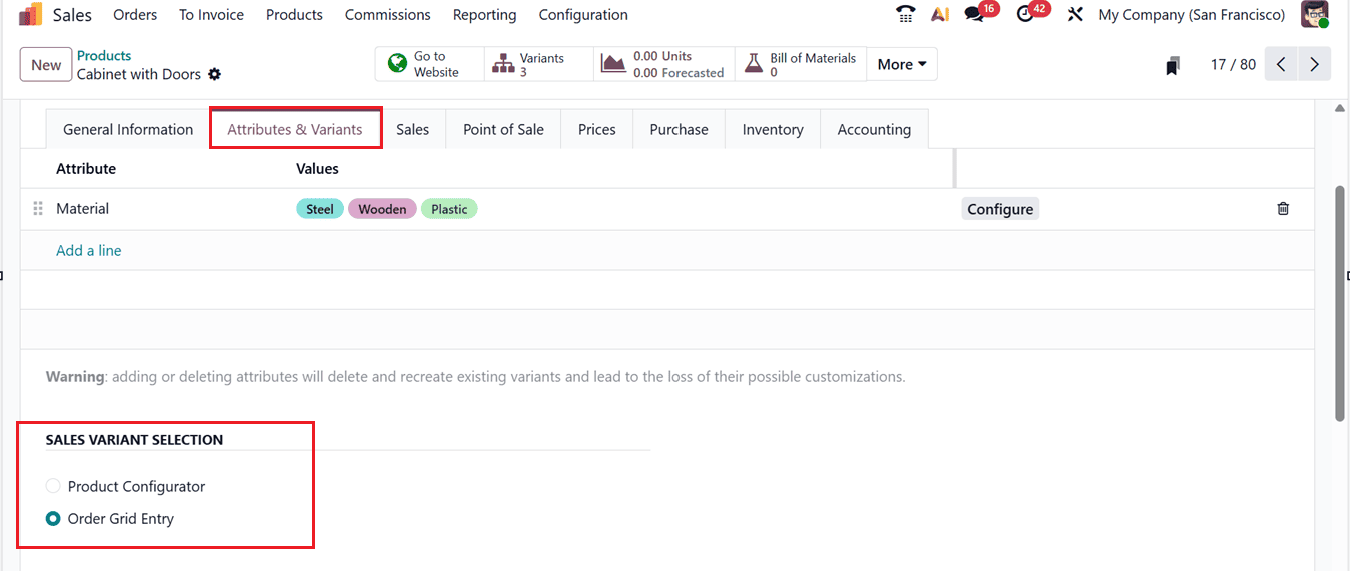
Task: Open the AI assistant icon
Action: 939,15
